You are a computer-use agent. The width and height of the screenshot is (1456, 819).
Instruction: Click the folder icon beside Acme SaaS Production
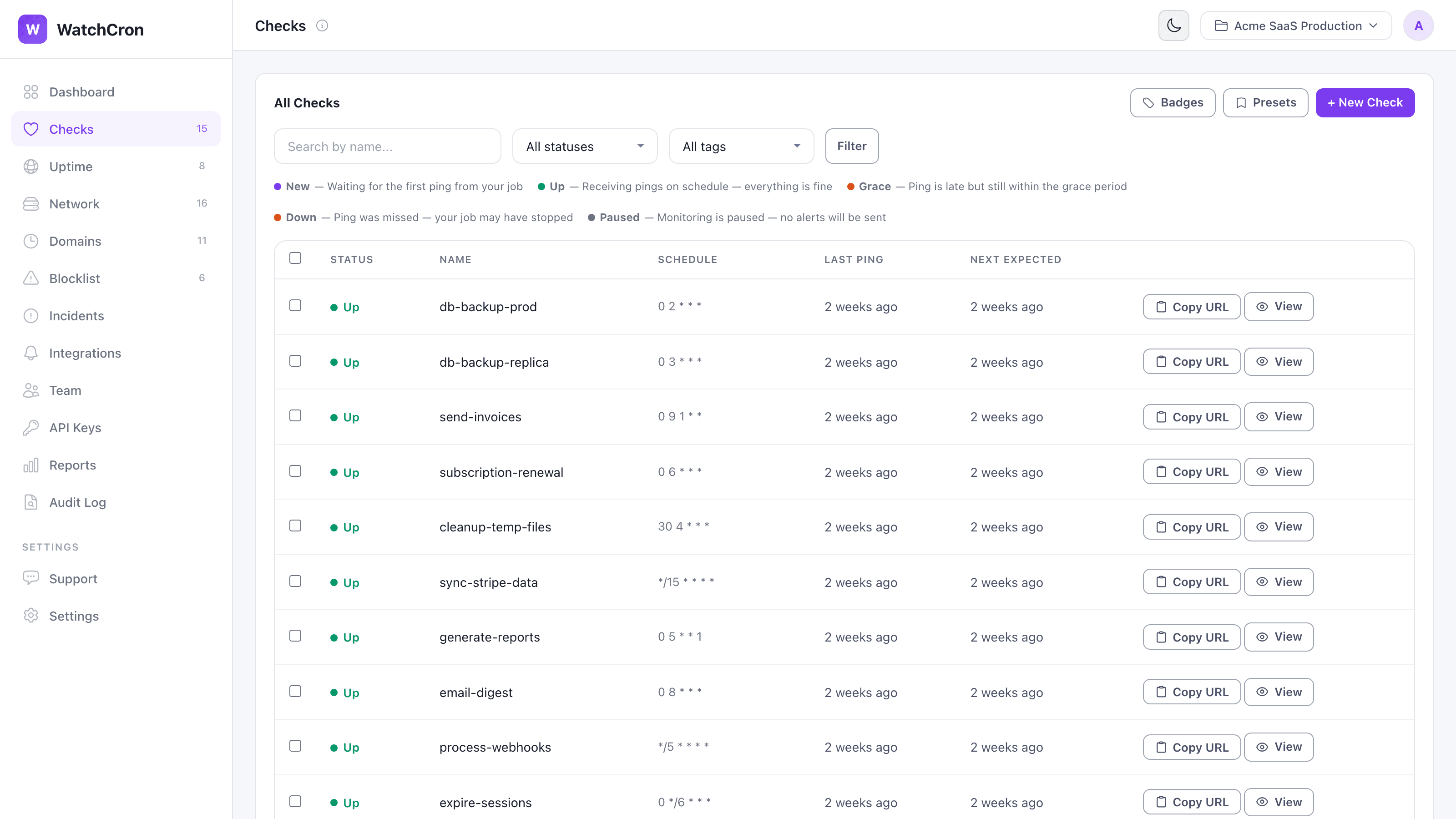(x=1221, y=26)
